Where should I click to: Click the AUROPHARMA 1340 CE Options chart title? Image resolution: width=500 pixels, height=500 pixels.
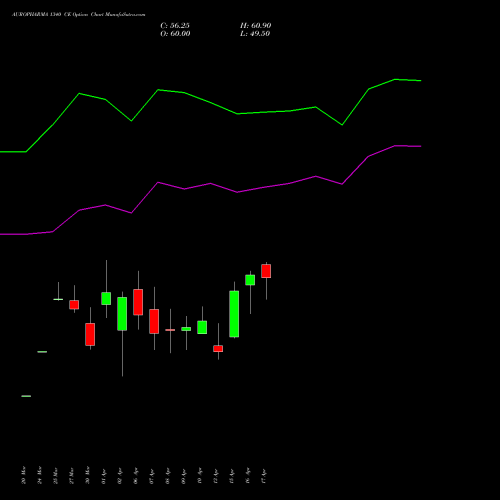click(78, 15)
